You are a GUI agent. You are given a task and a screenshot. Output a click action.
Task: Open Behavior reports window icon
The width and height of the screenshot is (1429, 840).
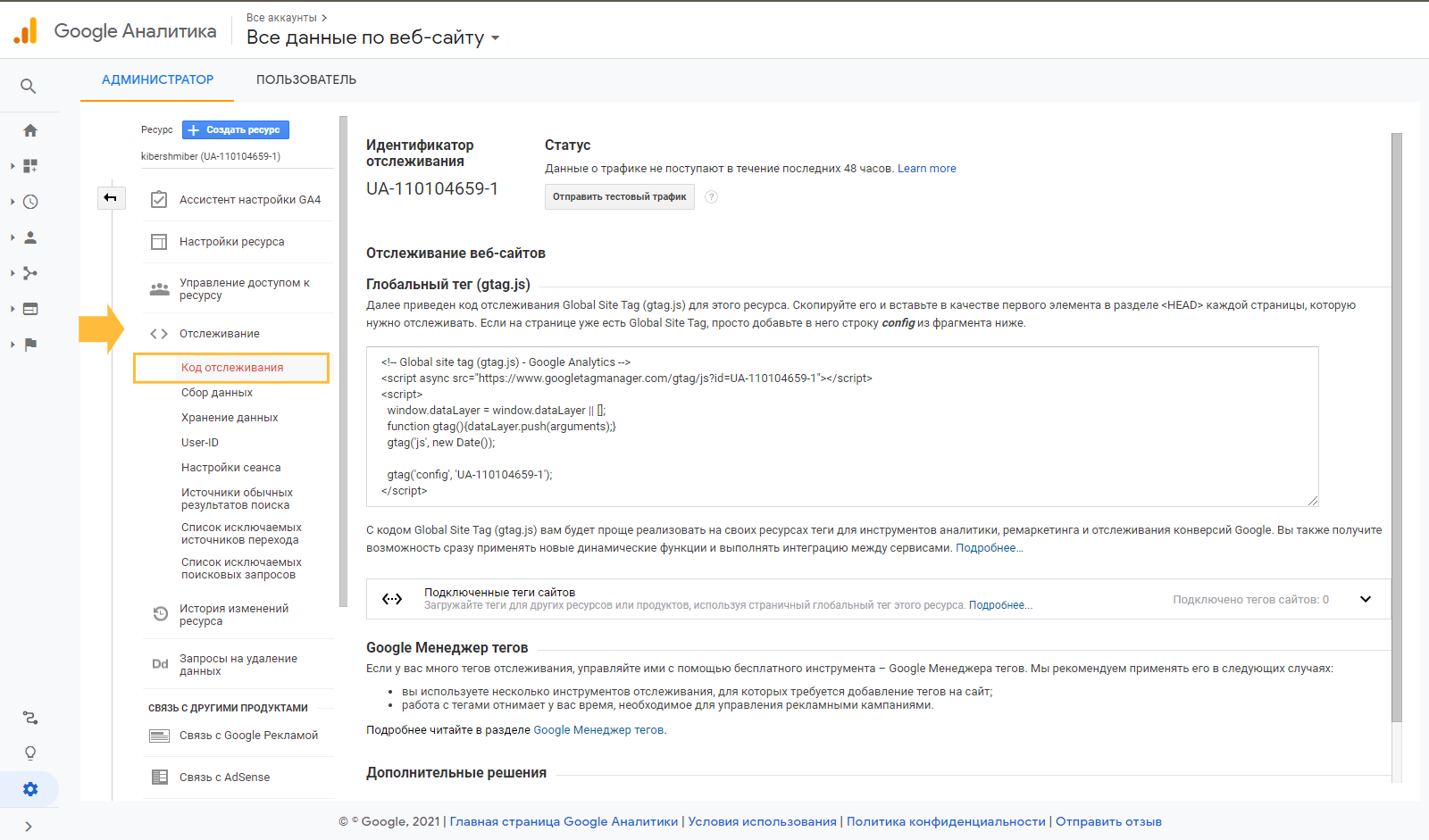point(30,309)
